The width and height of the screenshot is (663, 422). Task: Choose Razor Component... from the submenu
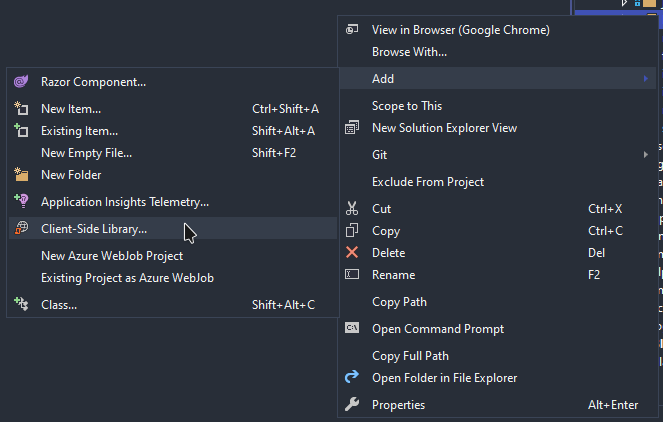point(173,82)
